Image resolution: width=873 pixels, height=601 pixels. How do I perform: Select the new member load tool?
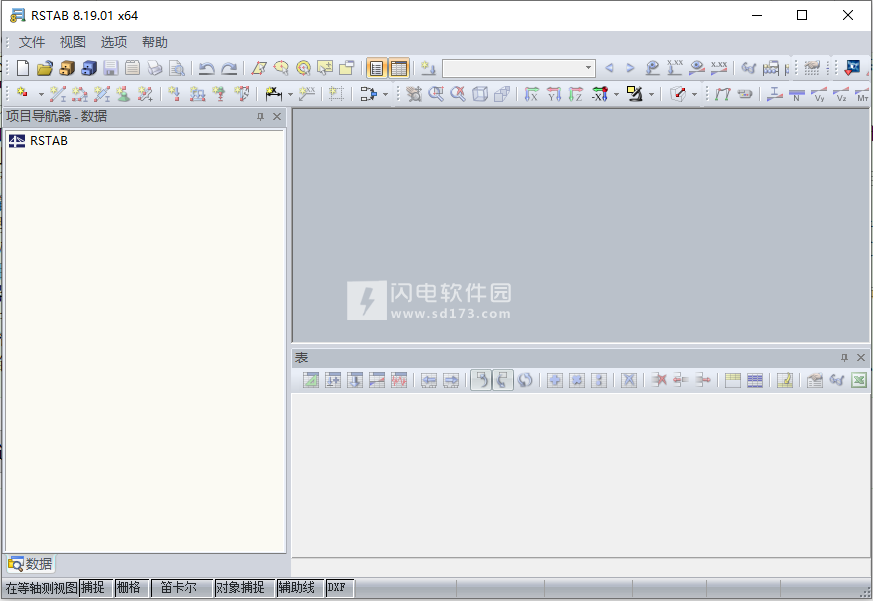197,94
